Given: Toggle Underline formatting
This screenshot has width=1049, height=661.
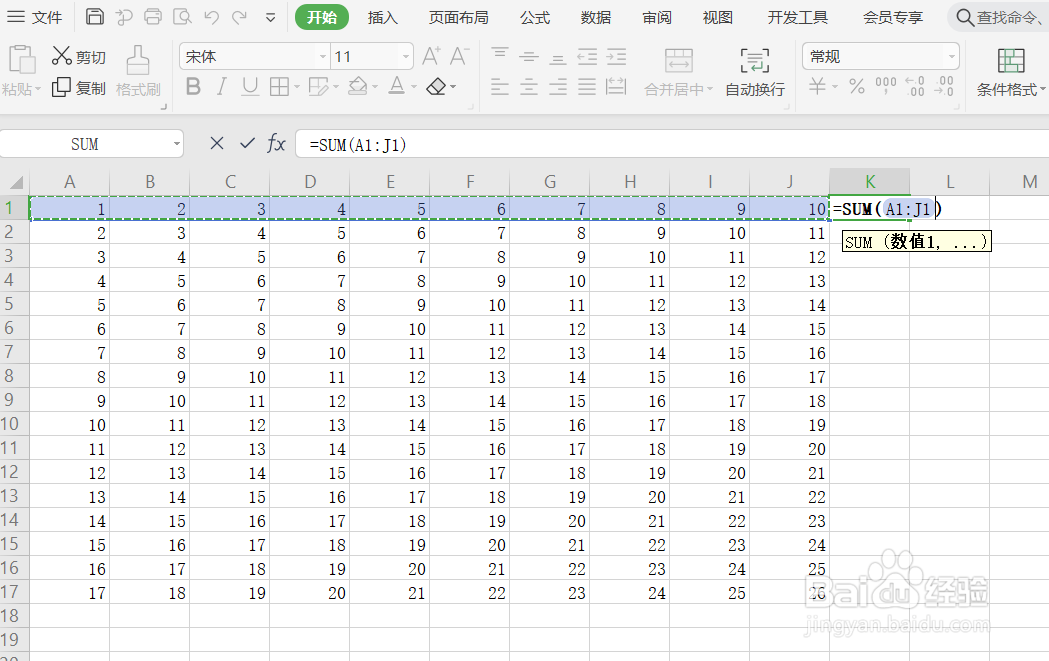Looking at the screenshot, I should (250, 86).
